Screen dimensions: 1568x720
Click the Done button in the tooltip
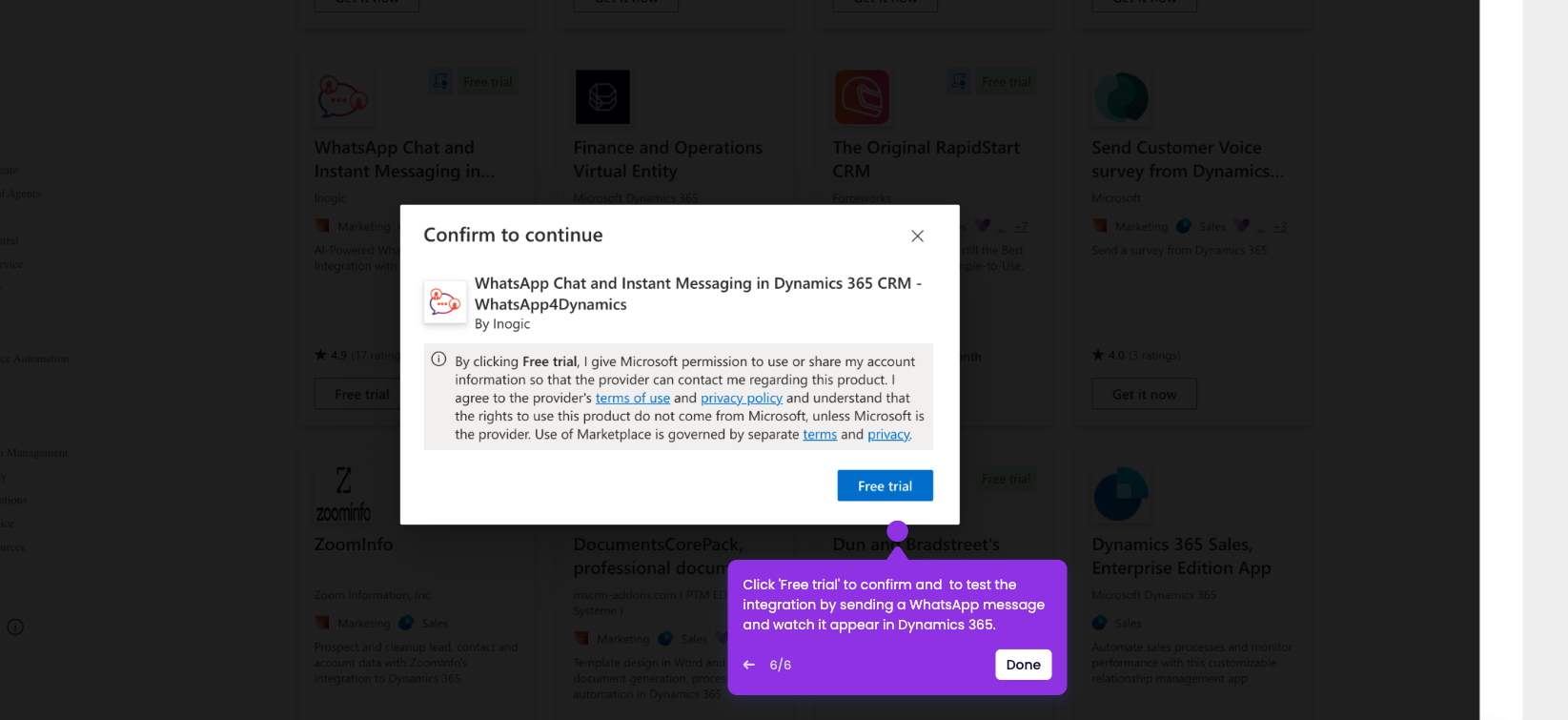(x=1023, y=665)
